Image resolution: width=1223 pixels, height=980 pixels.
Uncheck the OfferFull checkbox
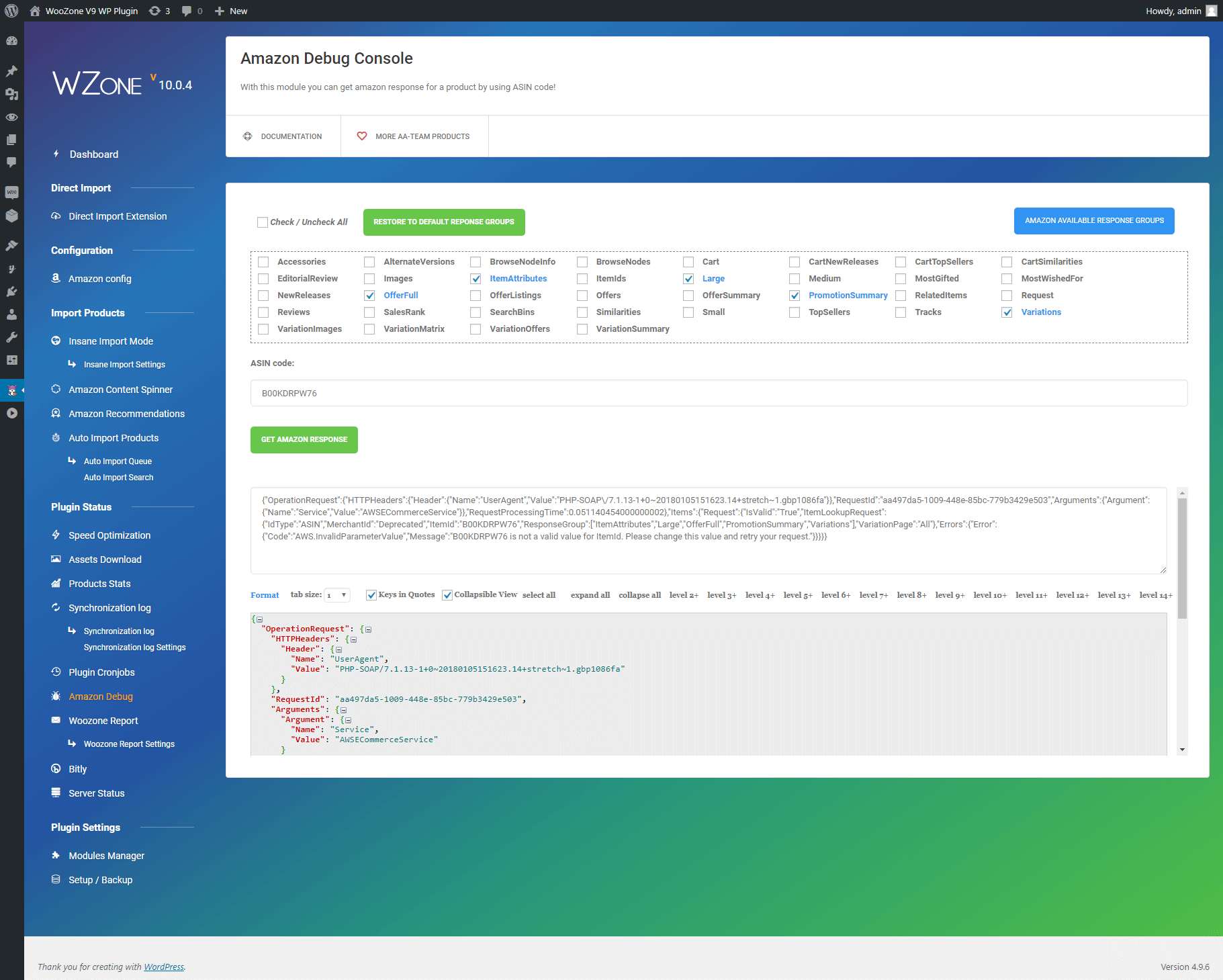tap(369, 296)
